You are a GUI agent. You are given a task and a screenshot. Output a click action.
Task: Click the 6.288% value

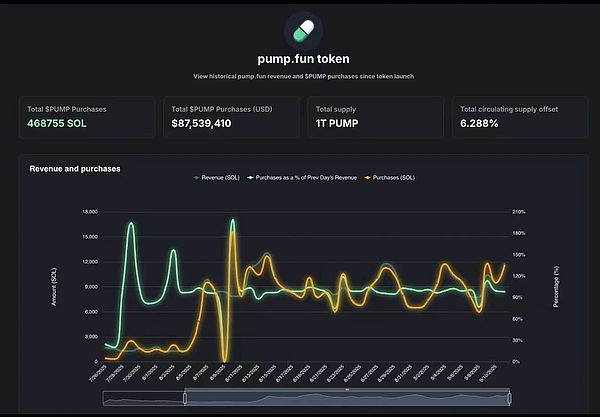pos(479,123)
